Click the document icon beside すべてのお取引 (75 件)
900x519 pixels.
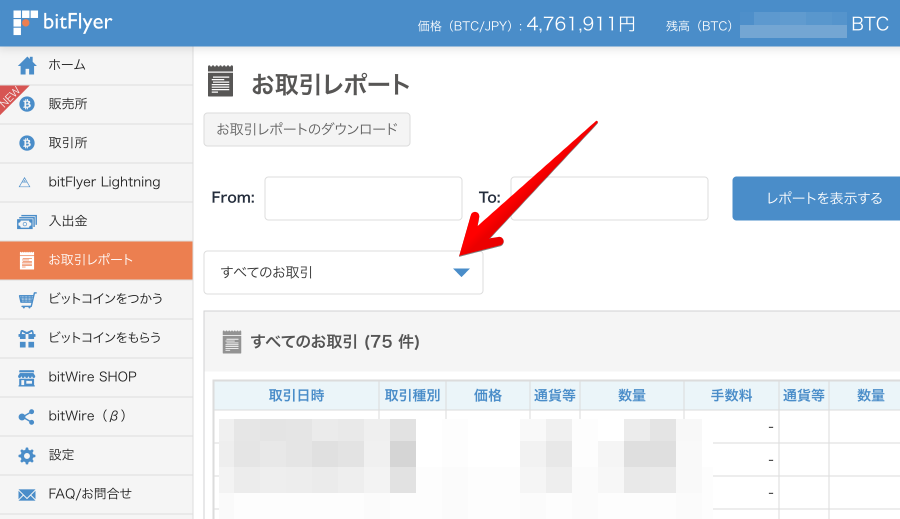[x=231, y=342]
